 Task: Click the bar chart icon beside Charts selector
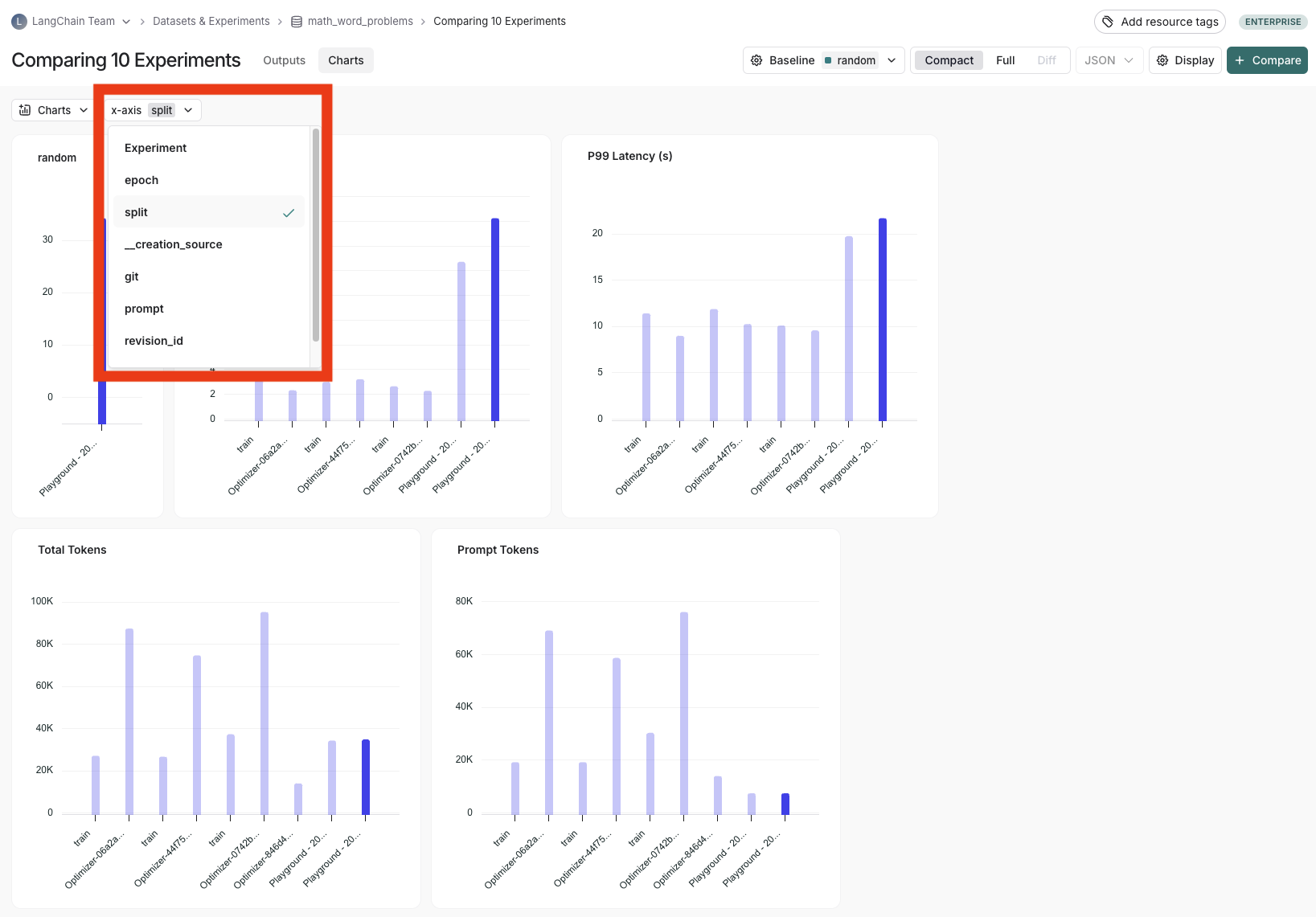pos(24,110)
